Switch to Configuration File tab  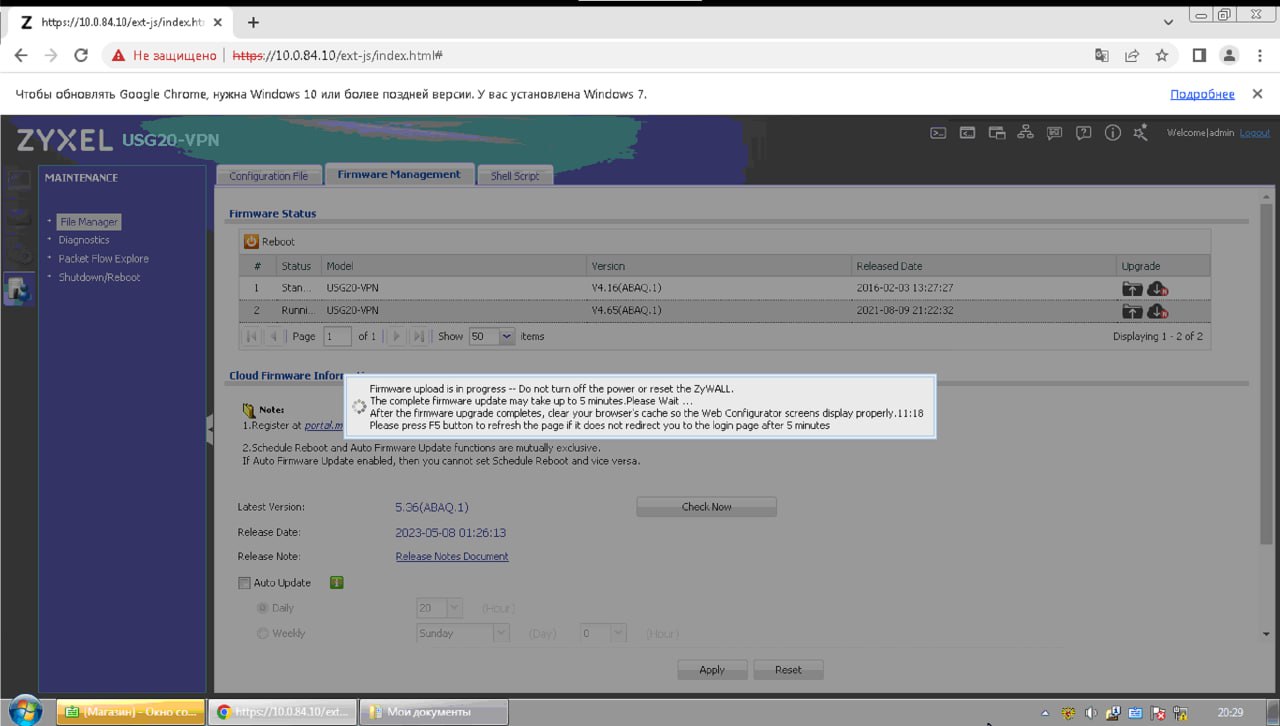click(269, 176)
